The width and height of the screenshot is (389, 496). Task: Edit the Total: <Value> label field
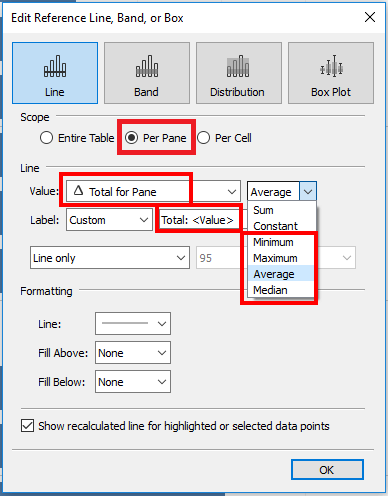click(199, 220)
